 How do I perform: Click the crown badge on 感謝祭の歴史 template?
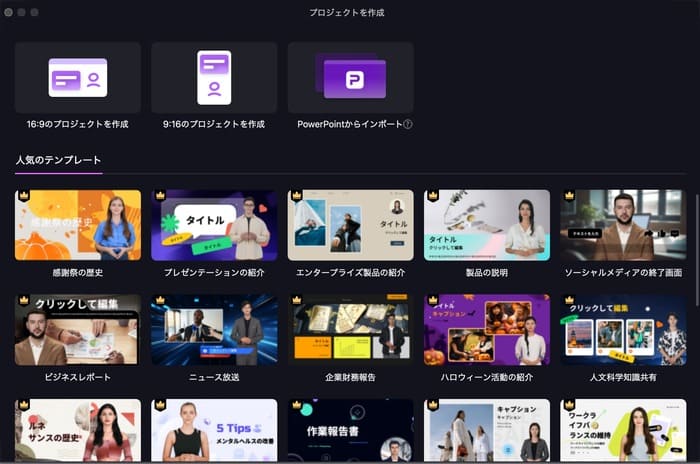pyautogui.click(x=24, y=195)
